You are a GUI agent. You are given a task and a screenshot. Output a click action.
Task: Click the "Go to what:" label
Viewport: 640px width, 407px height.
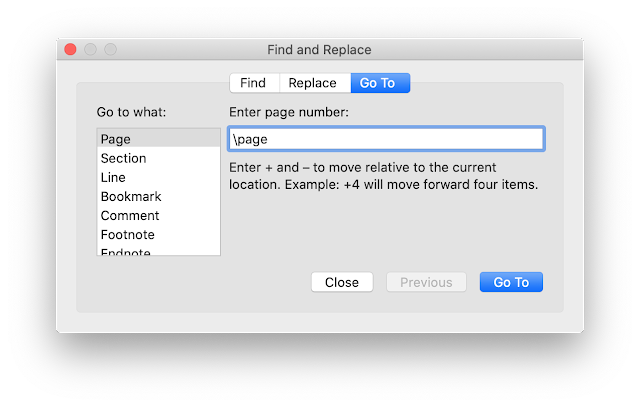[x=131, y=112]
